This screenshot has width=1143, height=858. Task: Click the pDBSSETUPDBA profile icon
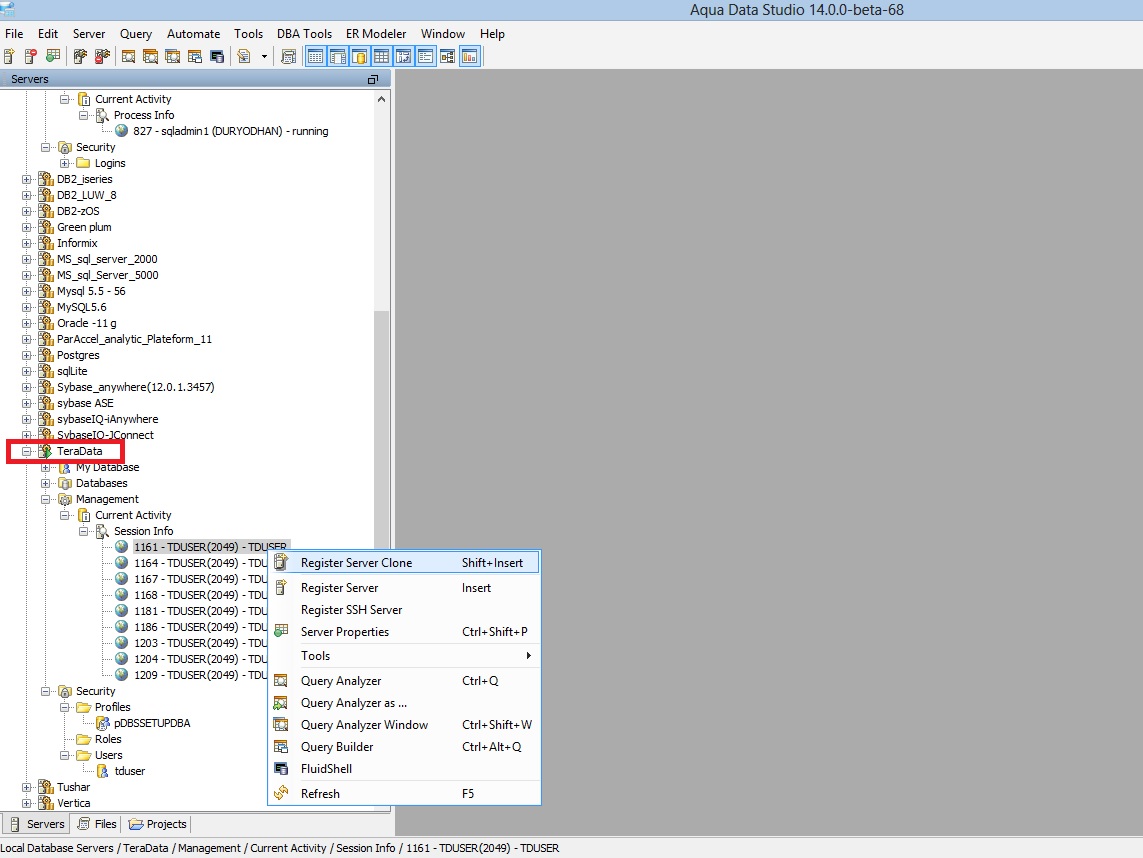tap(103, 723)
